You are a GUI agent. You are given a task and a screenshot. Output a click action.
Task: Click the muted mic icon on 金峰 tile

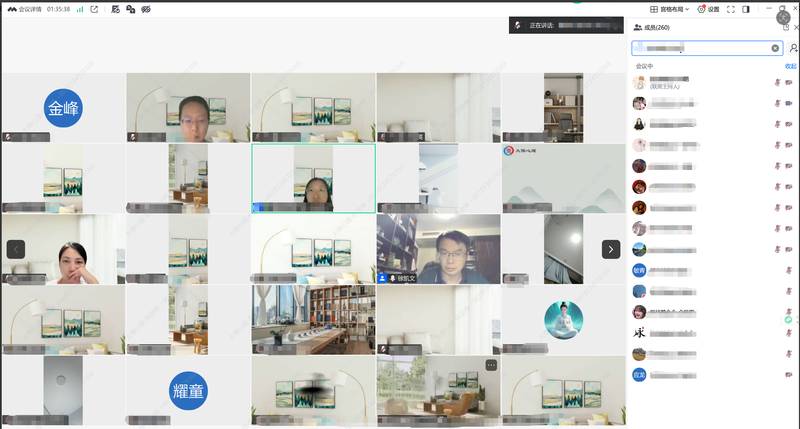point(7,137)
